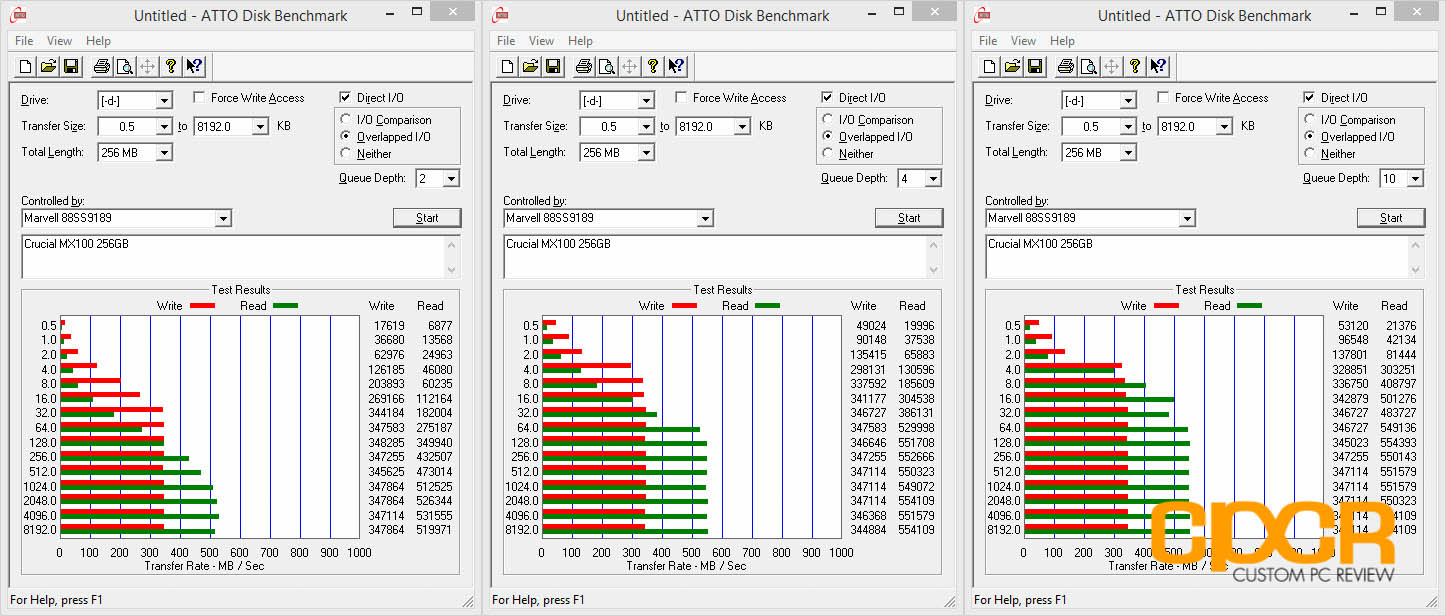
Task: Click New icon in Queue Depth 4 window
Action: pyautogui.click(x=507, y=67)
